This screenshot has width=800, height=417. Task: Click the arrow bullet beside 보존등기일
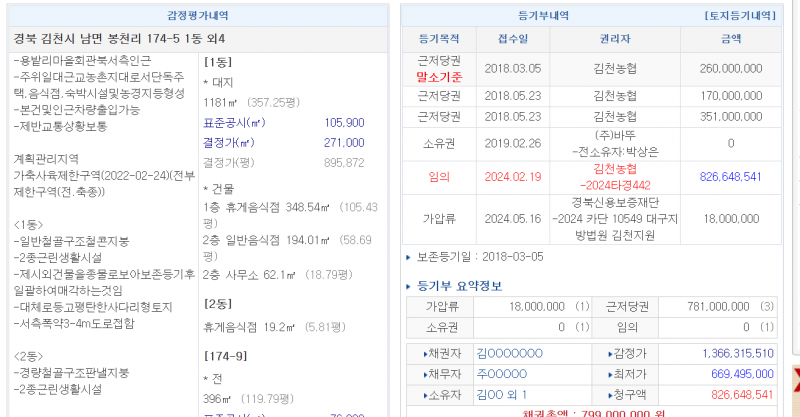pyautogui.click(x=408, y=256)
